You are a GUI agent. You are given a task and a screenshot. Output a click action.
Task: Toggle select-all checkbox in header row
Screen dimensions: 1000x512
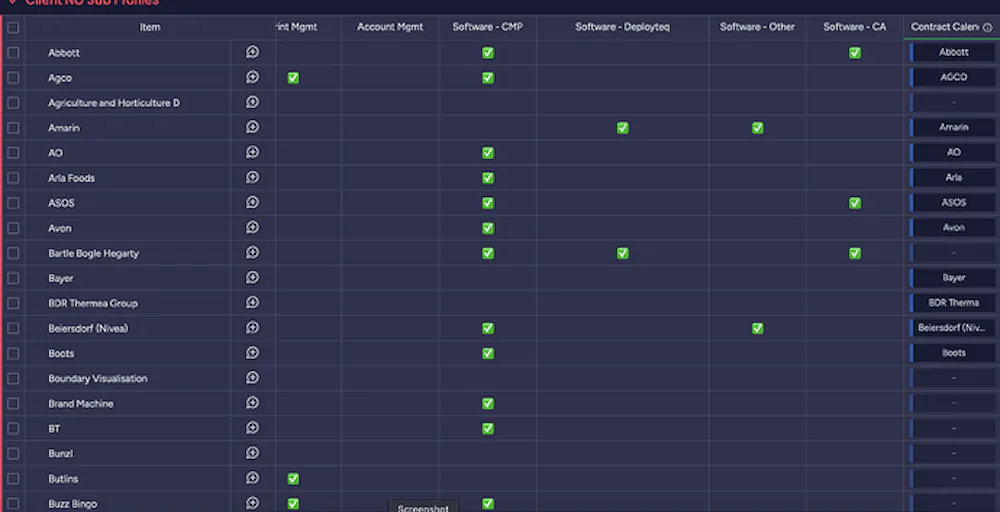13,27
